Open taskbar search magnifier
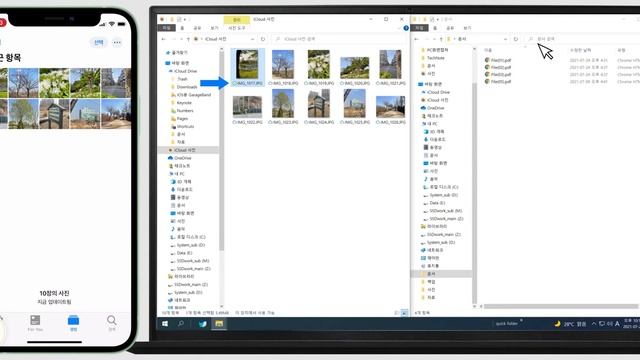Viewport: 640px width, 360px height. [181, 324]
